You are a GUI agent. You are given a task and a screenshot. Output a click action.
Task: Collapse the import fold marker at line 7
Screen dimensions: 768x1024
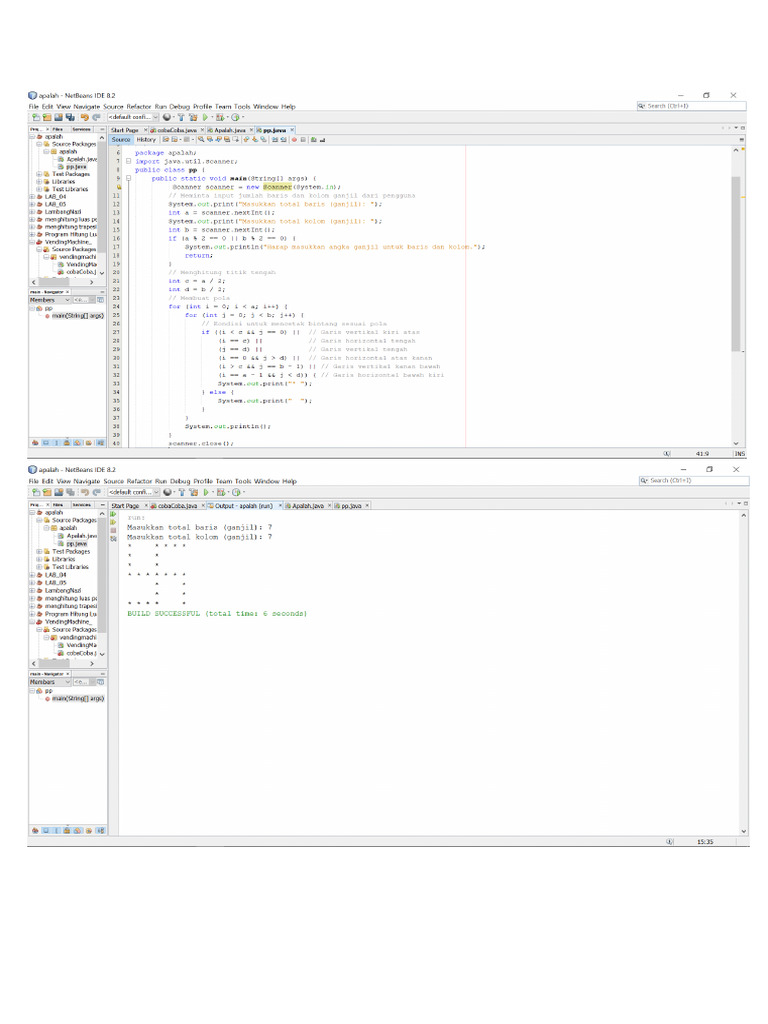pyautogui.click(x=129, y=160)
